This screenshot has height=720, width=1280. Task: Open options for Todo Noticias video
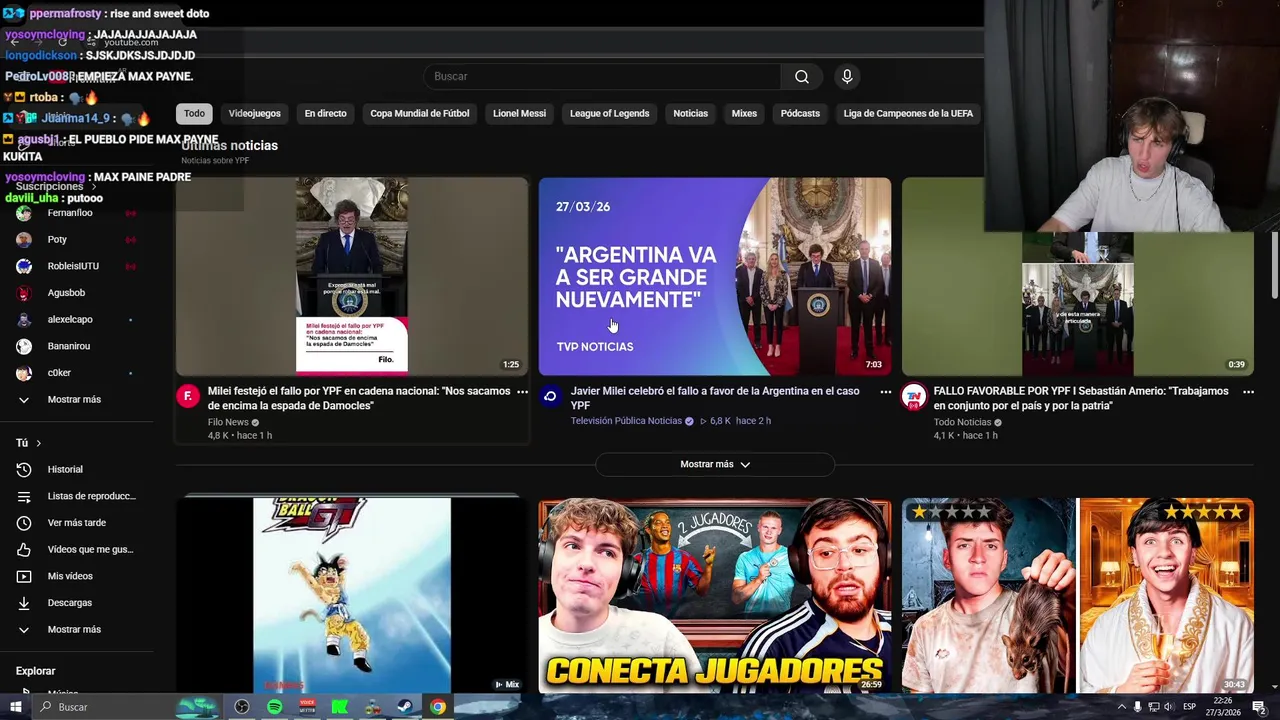pyautogui.click(x=1248, y=392)
